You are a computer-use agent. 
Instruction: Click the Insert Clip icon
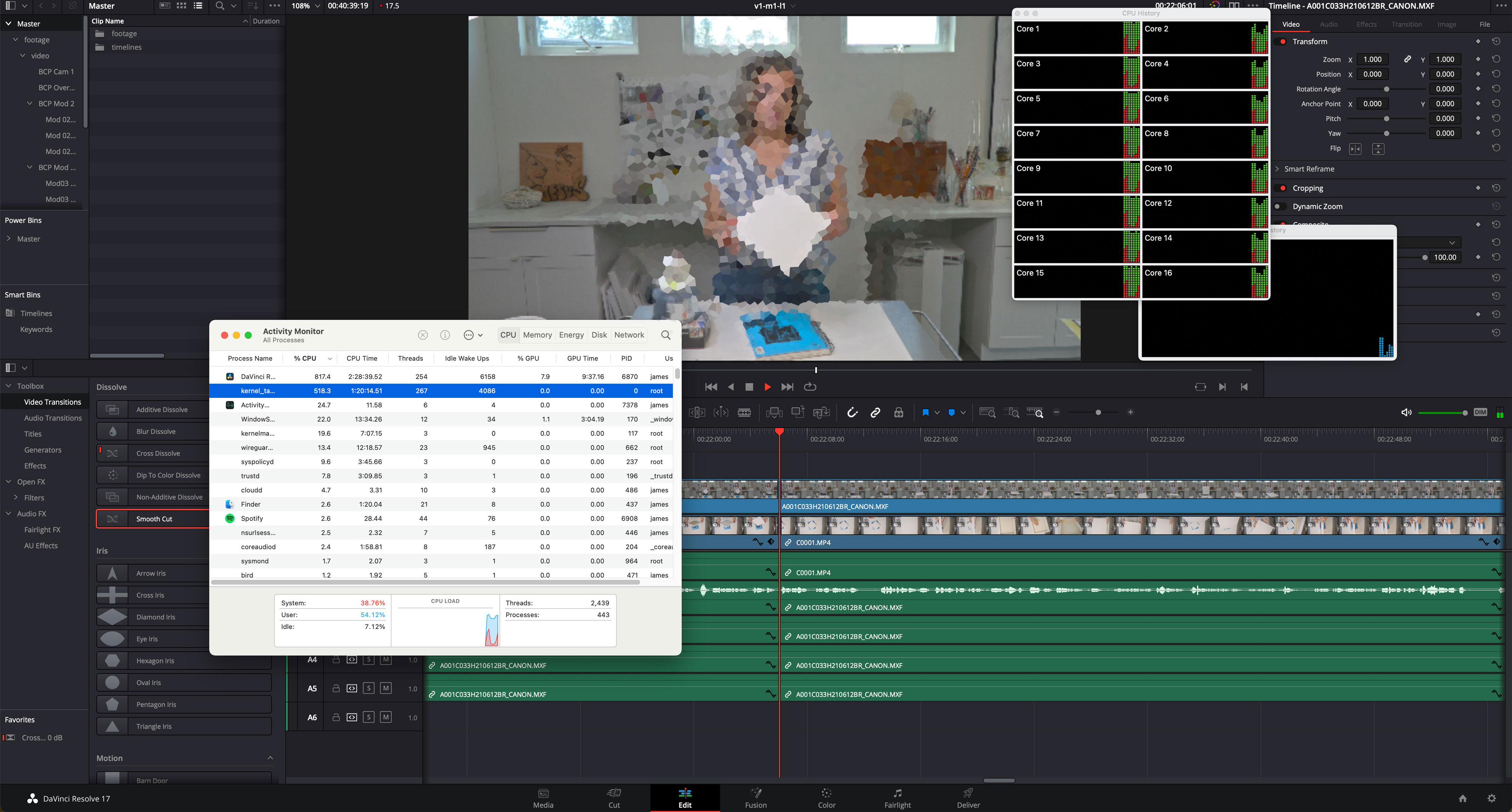point(774,412)
